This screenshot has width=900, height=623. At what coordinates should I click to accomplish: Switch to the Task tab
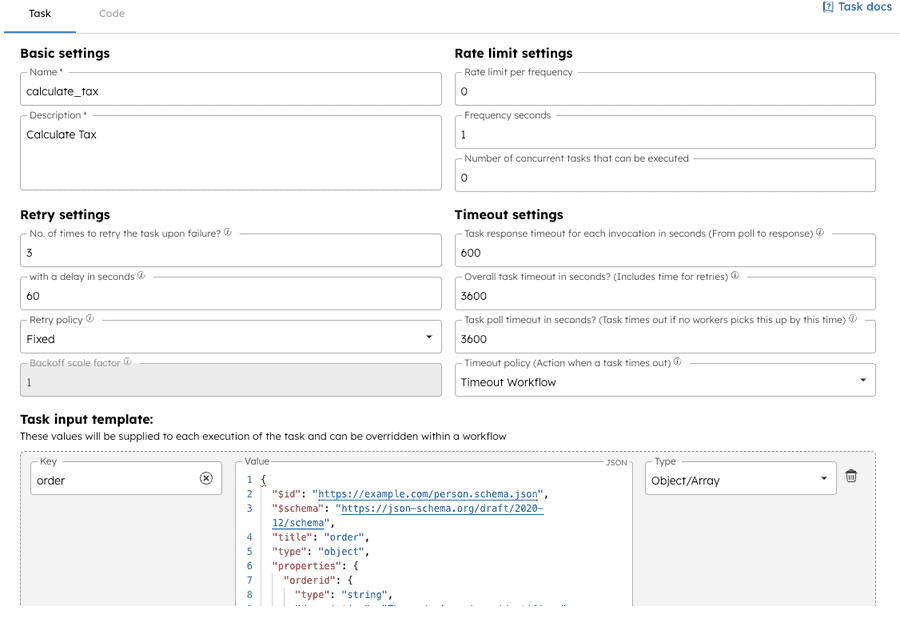[40, 14]
